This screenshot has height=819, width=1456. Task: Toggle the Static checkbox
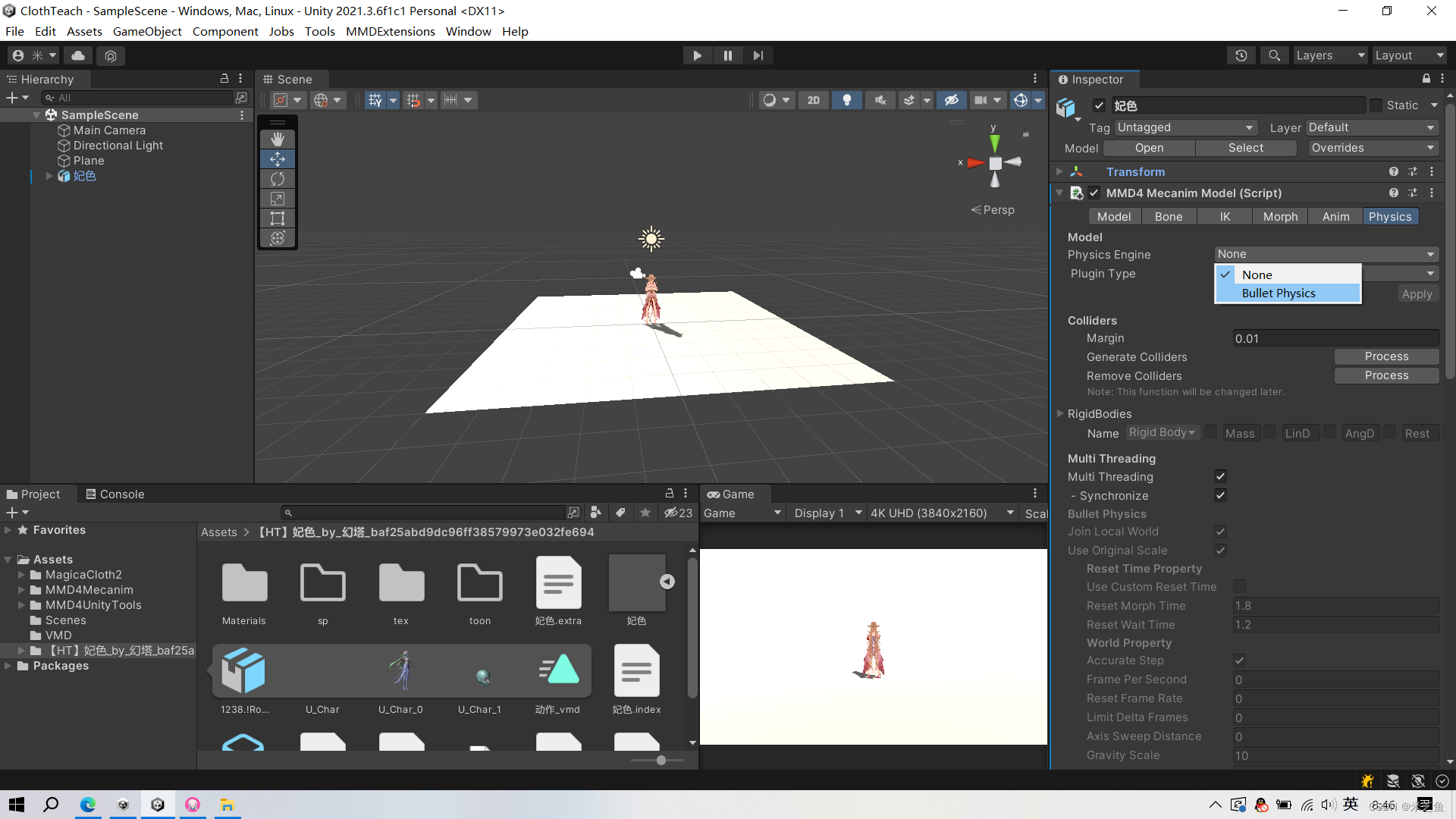tap(1376, 105)
